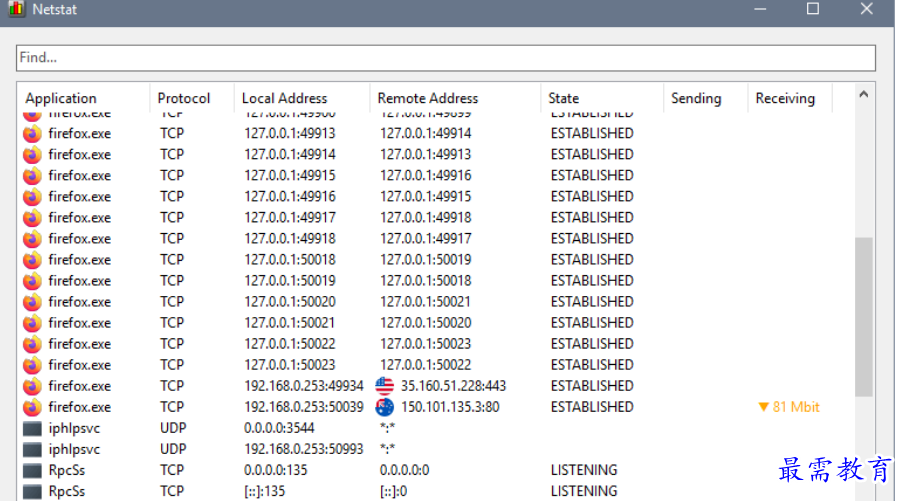This screenshot has height=501, width=900.
Task: Click LISTENING state on the 0.0.0.0:135 row
Action: click(584, 470)
